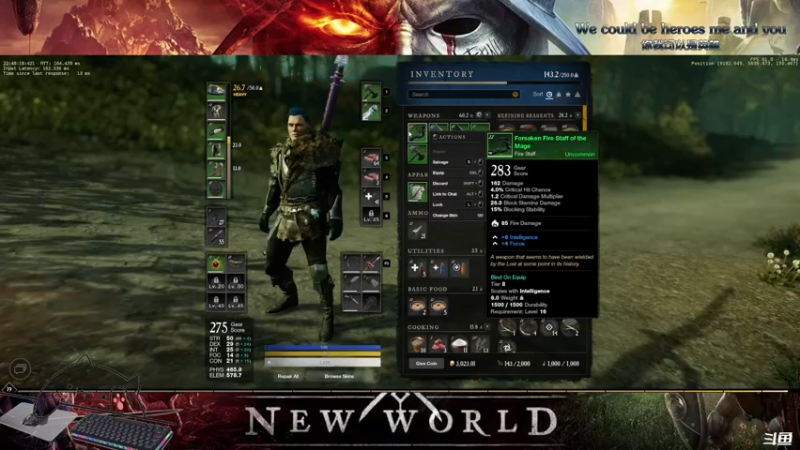Click the inventory weight capacity bar

[494, 83]
